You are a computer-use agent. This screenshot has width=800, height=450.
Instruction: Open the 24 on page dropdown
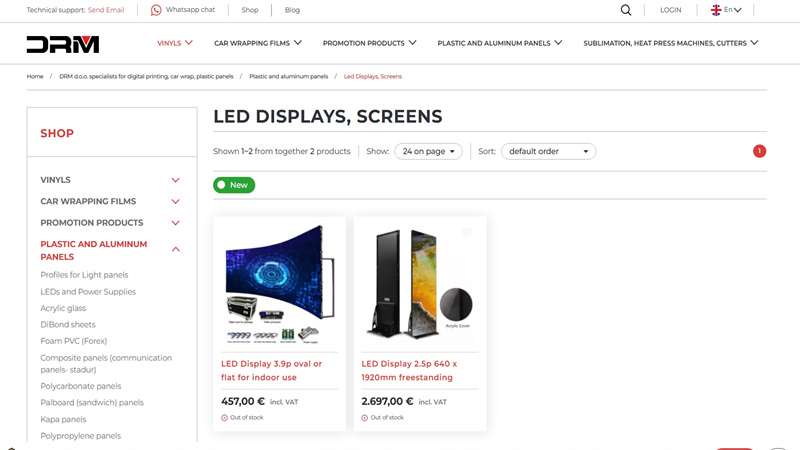coord(428,151)
